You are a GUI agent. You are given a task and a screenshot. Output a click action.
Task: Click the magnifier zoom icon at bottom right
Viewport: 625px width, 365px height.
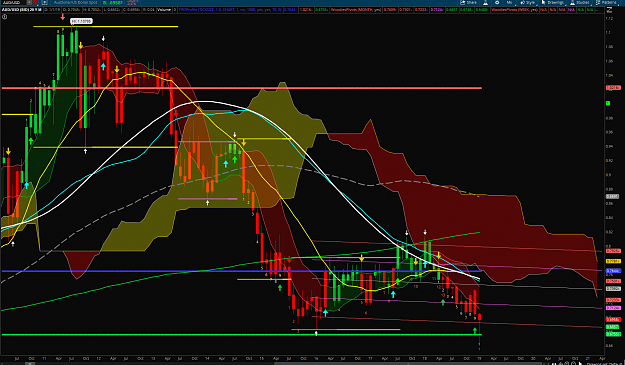click(566, 363)
